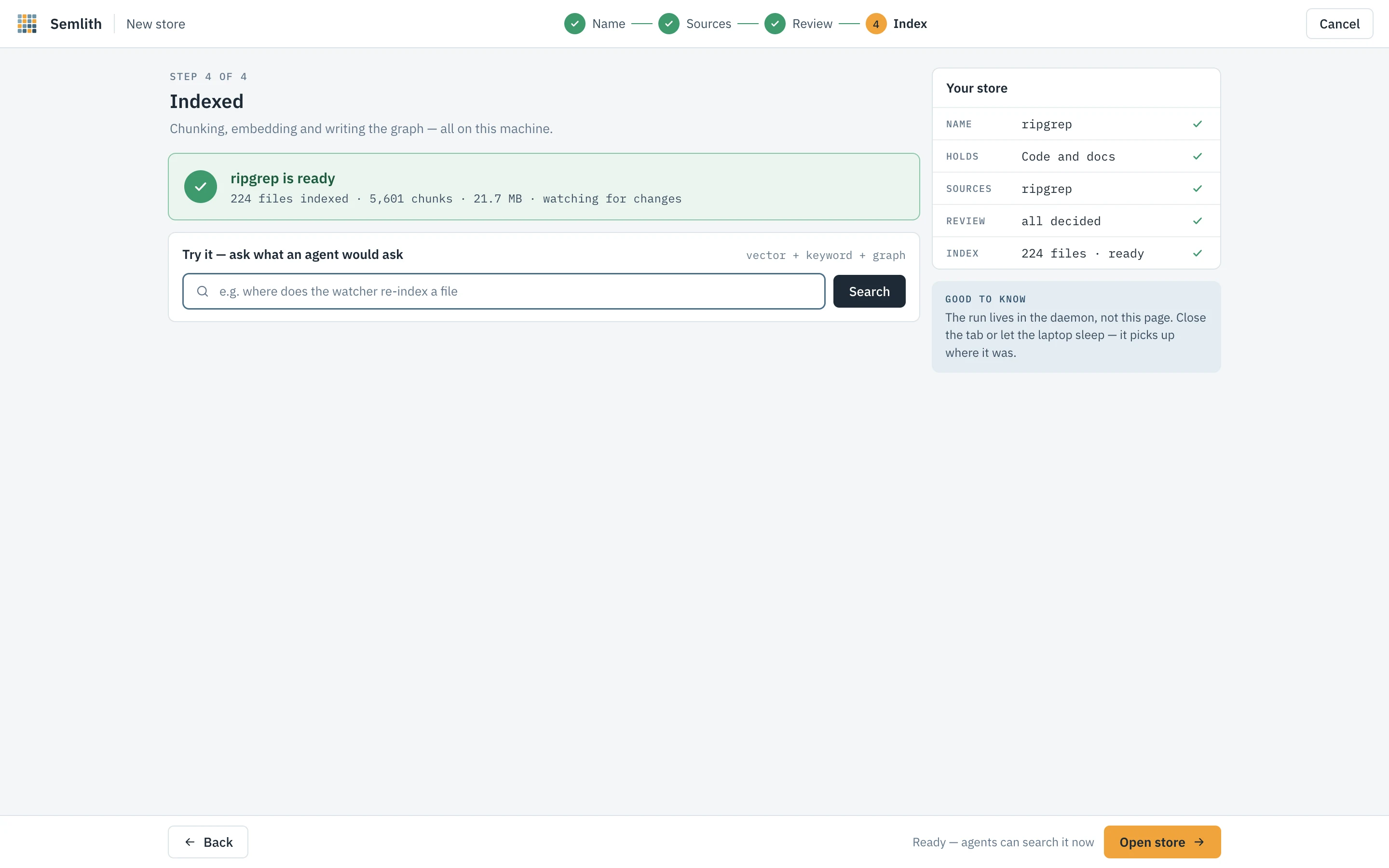Click the Semlith grid logo icon
The height and width of the screenshot is (868, 1389).
click(27, 24)
